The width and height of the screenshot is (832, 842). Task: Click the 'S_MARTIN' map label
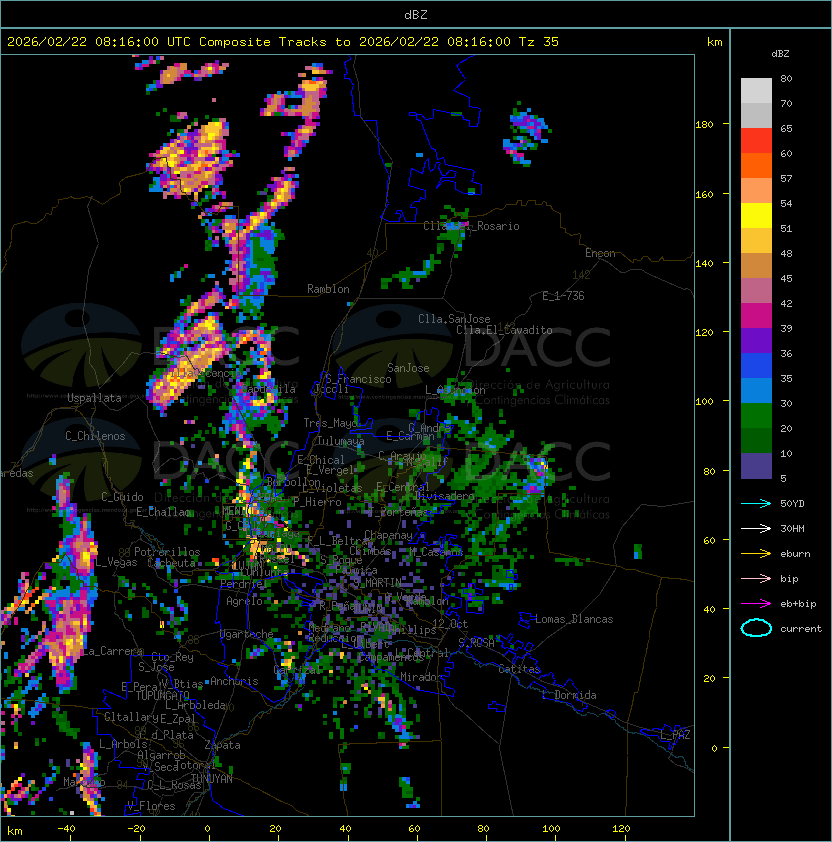point(378,583)
